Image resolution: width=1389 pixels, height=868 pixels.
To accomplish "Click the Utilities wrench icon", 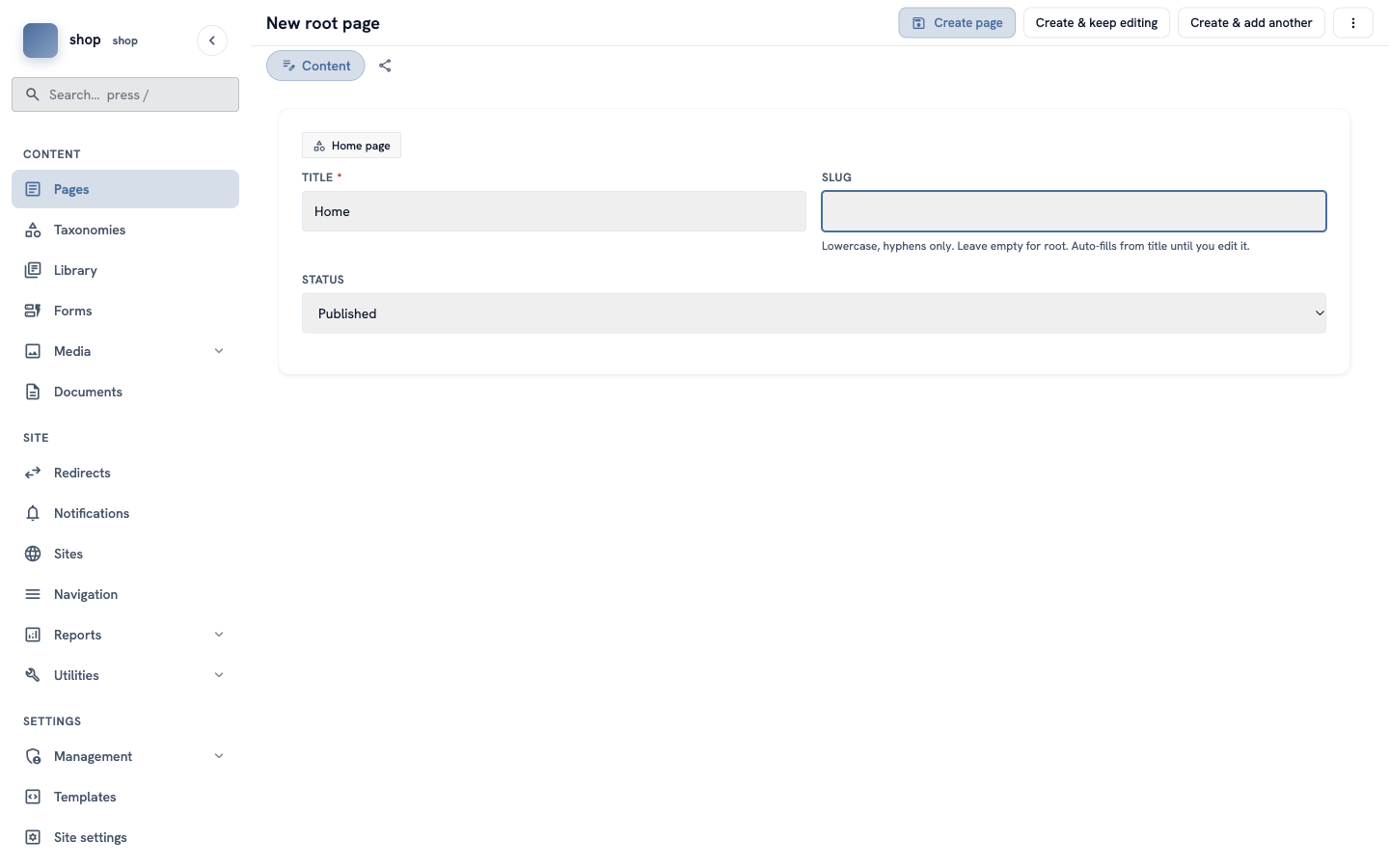I will click(x=33, y=675).
